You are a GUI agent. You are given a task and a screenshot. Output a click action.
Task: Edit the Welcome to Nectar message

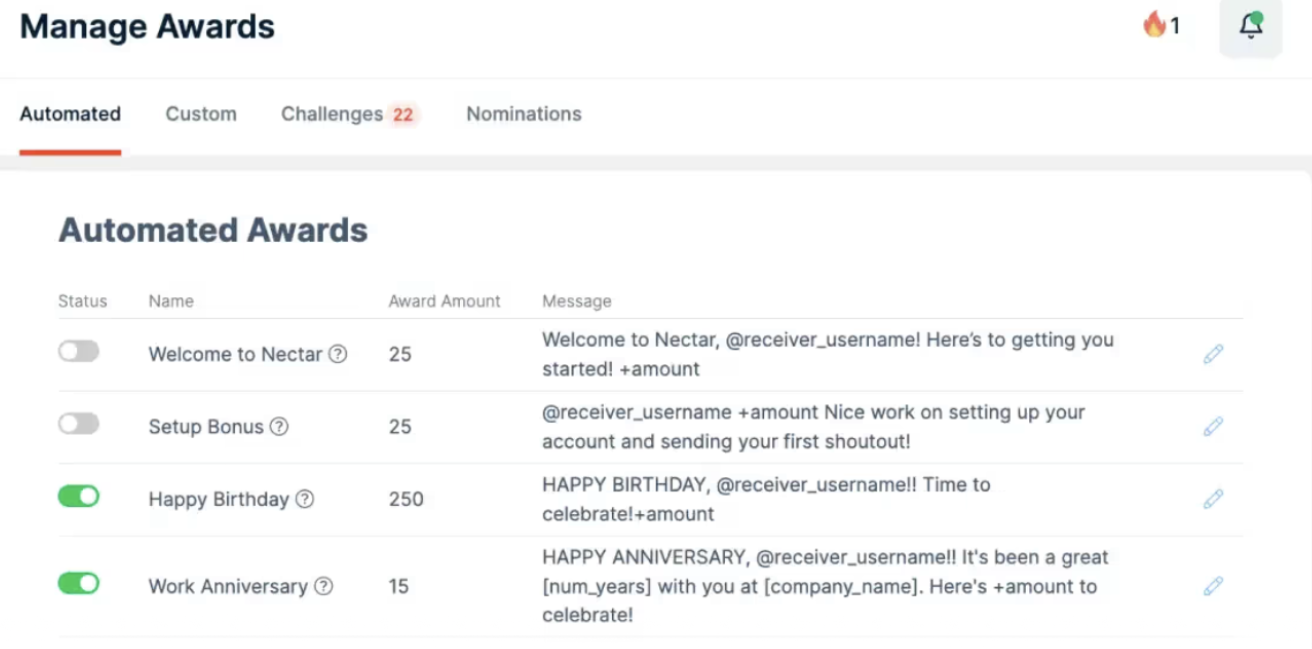point(1212,354)
